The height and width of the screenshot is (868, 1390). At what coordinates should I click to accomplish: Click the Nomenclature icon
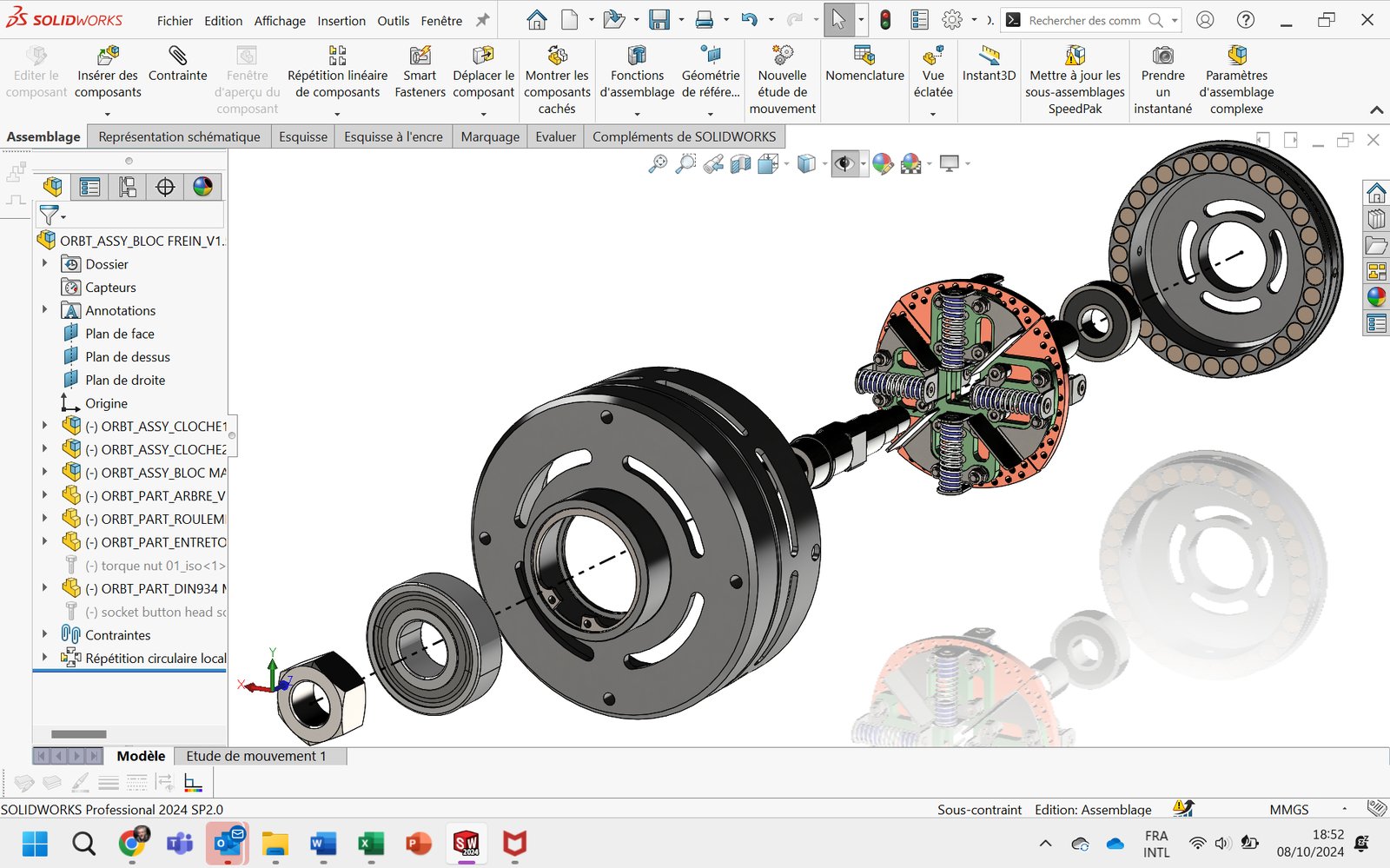coord(864,56)
